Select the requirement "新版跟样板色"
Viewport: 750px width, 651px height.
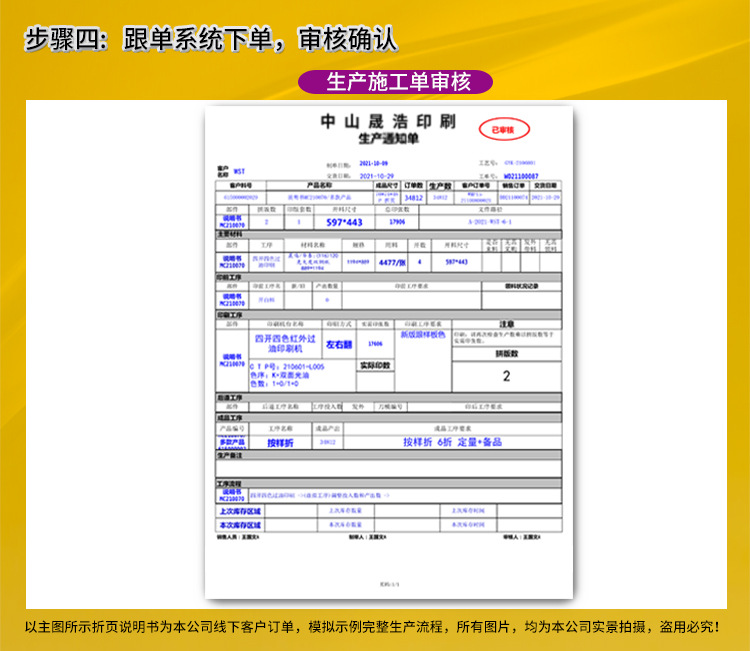(x=423, y=335)
